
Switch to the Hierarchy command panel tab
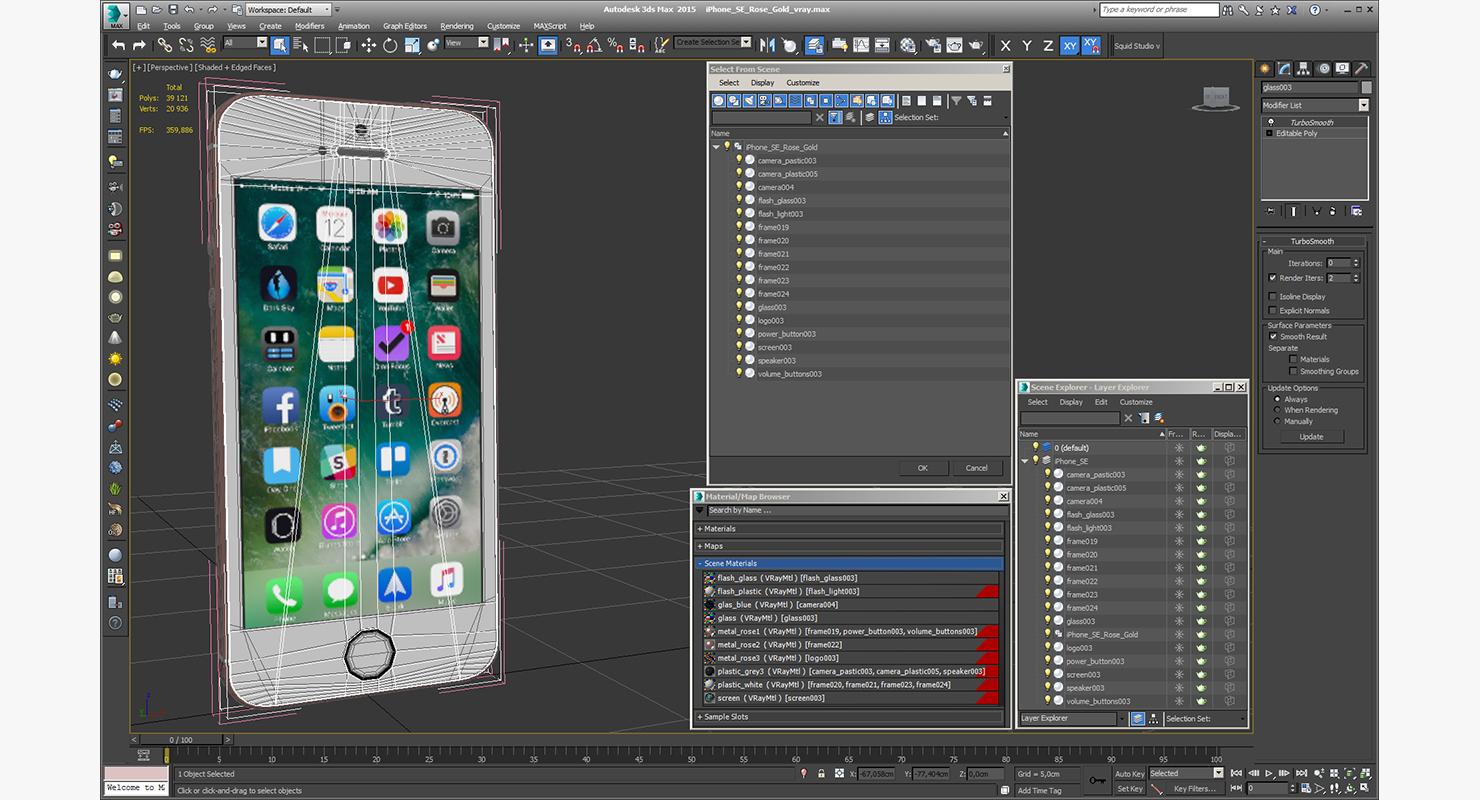click(1304, 69)
